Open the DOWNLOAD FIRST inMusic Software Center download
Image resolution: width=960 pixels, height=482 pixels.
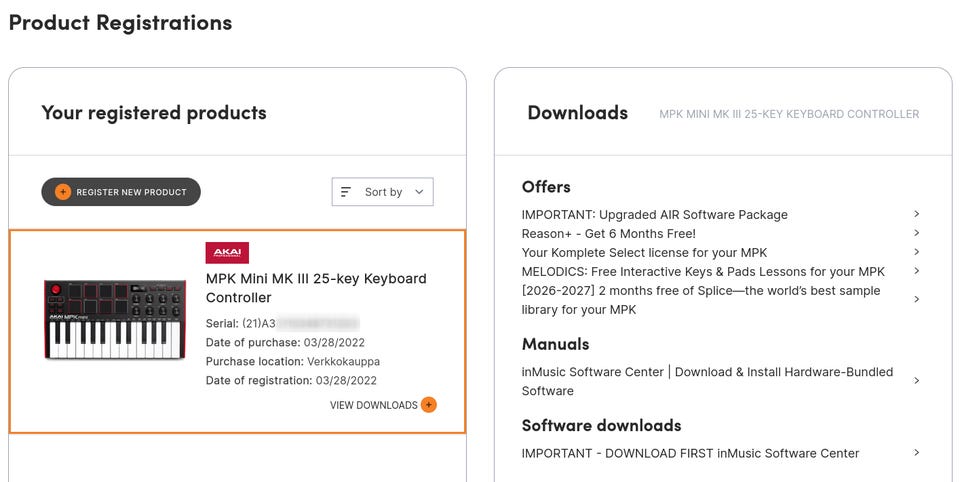tap(690, 453)
